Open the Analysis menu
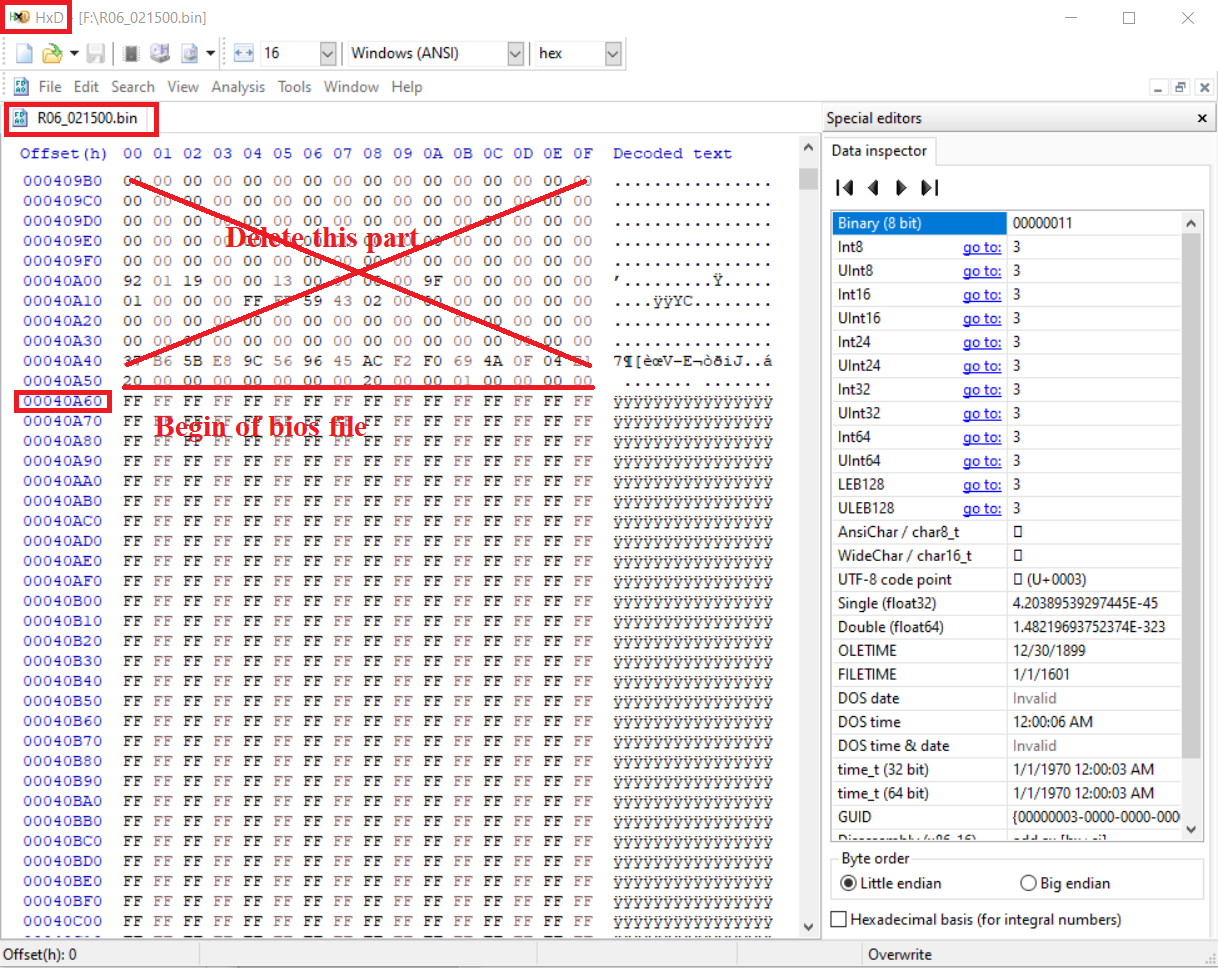 (238, 87)
